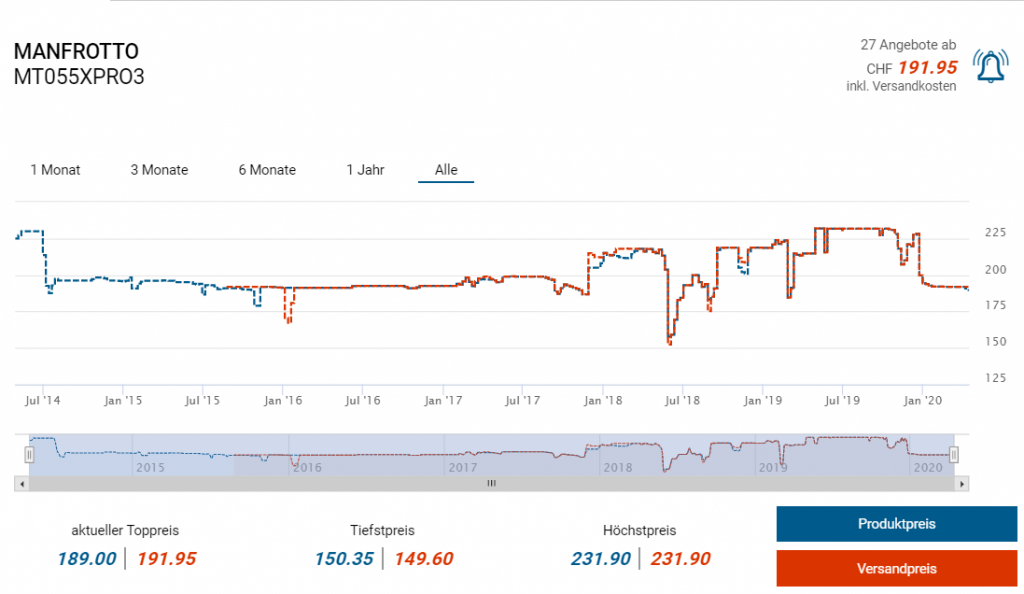Image resolution: width=1024 pixels, height=594 pixels.
Task: Click the scrollbar left arrow
Action: point(21,483)
